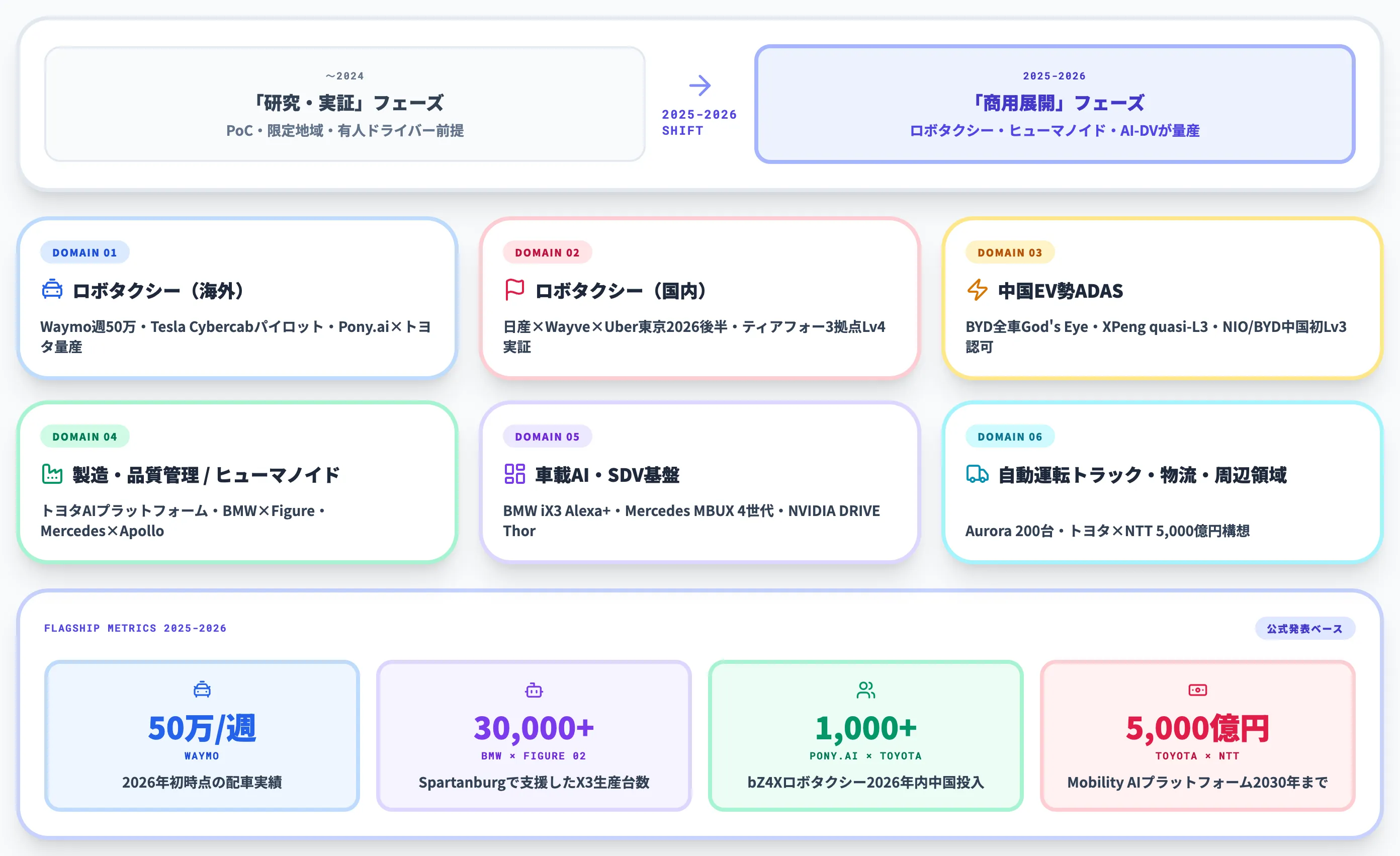The width and height of the screenshot is (1400, 856).
Task: Click the 50万/週 metric value
Action: pos(202,728)
